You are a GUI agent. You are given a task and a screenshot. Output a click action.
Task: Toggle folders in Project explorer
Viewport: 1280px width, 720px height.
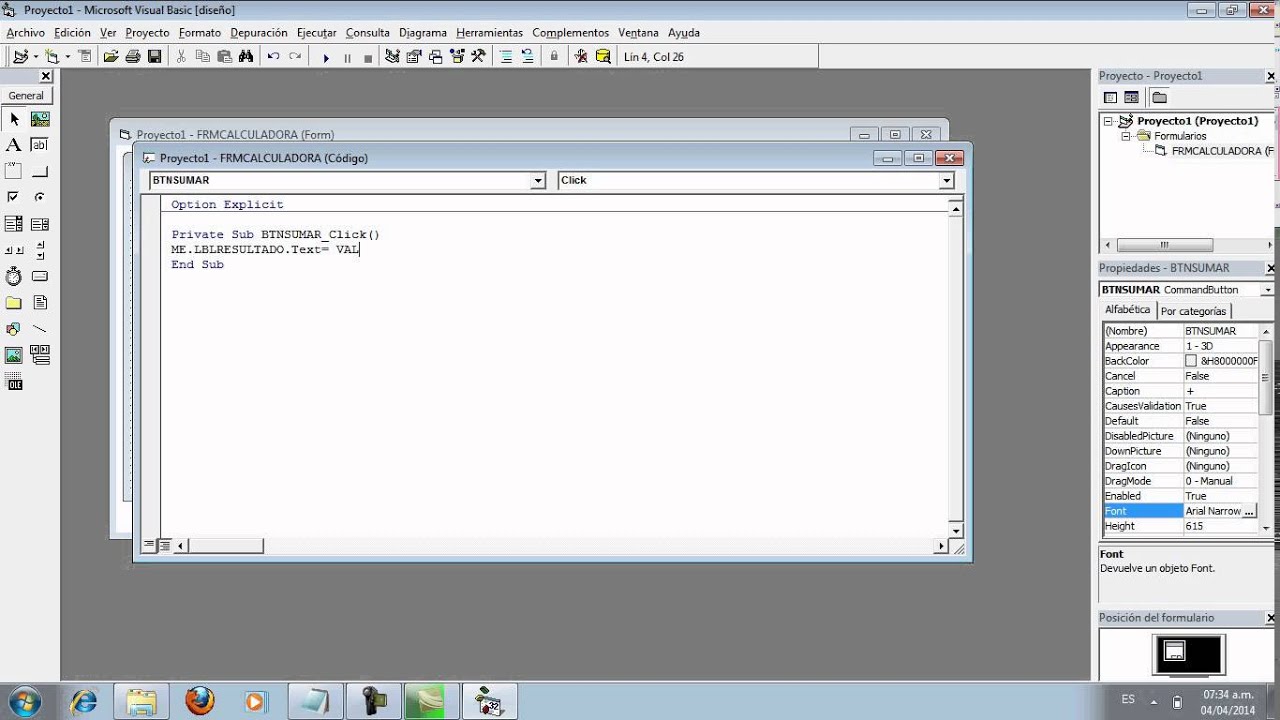click(1159, 97)
